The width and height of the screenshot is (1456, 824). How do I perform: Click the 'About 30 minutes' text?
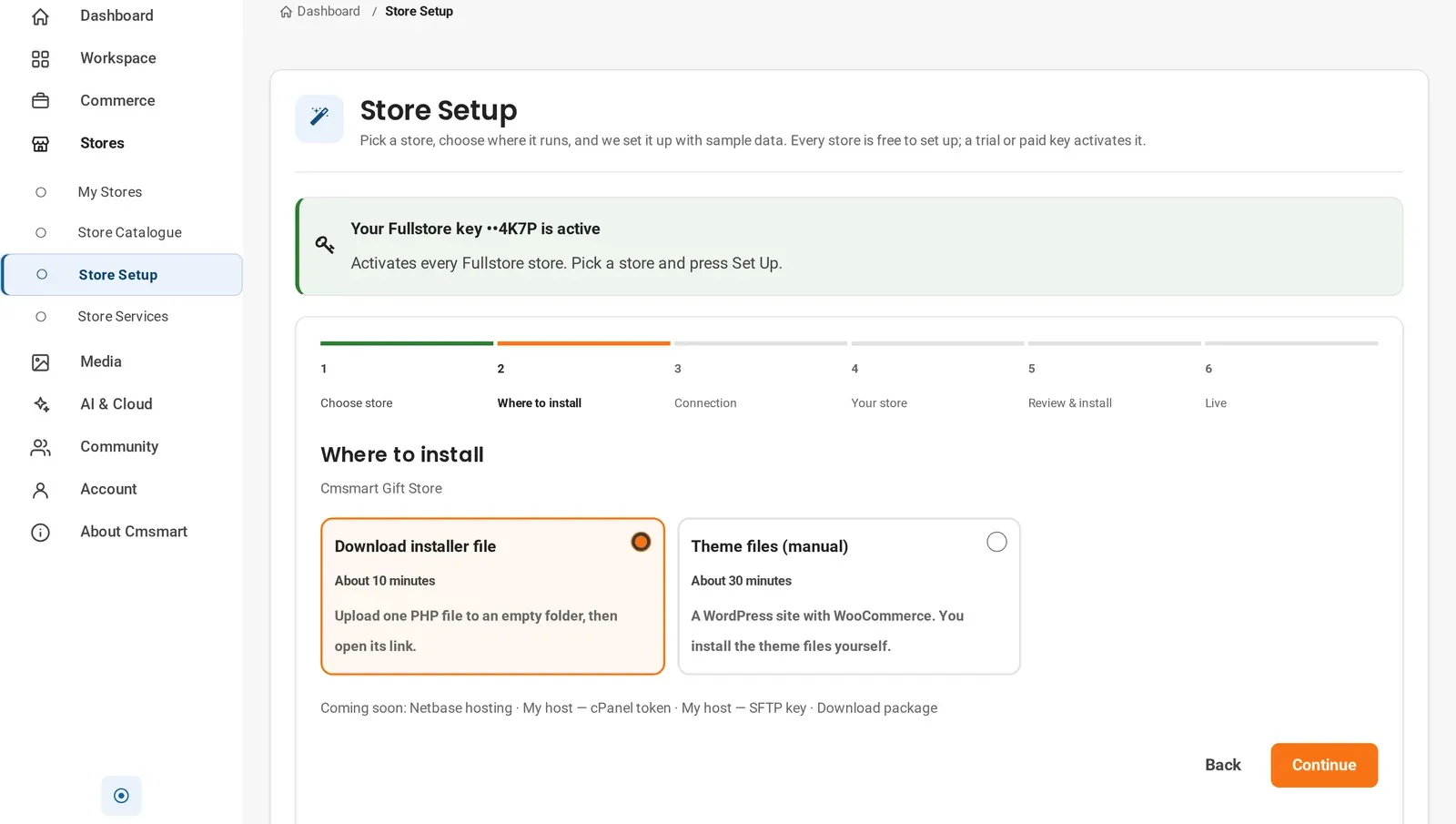(741, 581)
